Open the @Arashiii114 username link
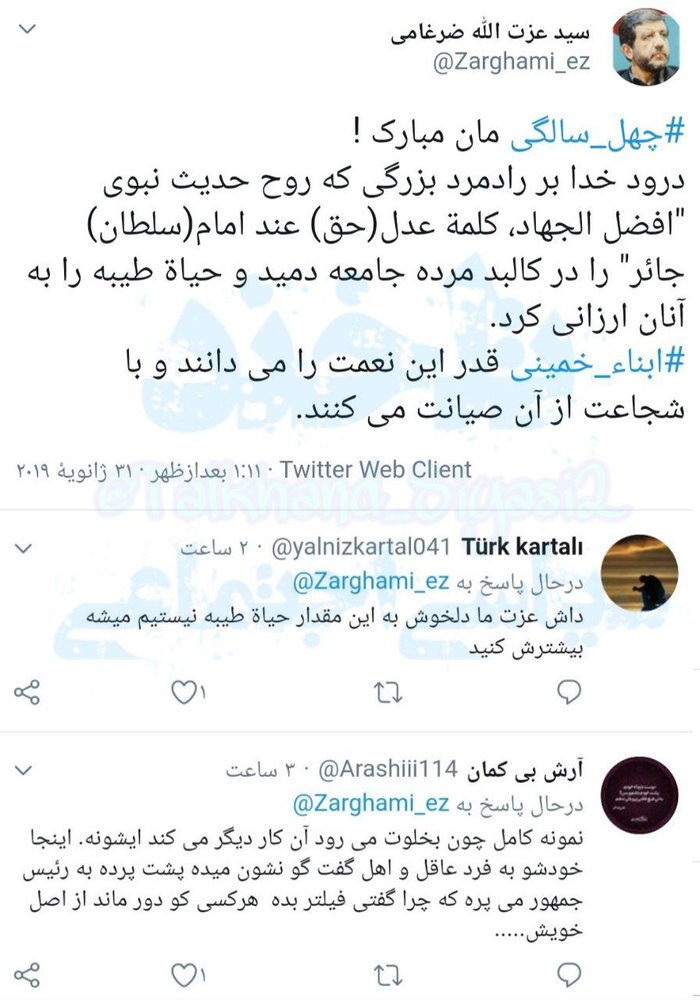The height and width of the screenshot is (1000, 700). pyautogui.click(x=388, y=770)
